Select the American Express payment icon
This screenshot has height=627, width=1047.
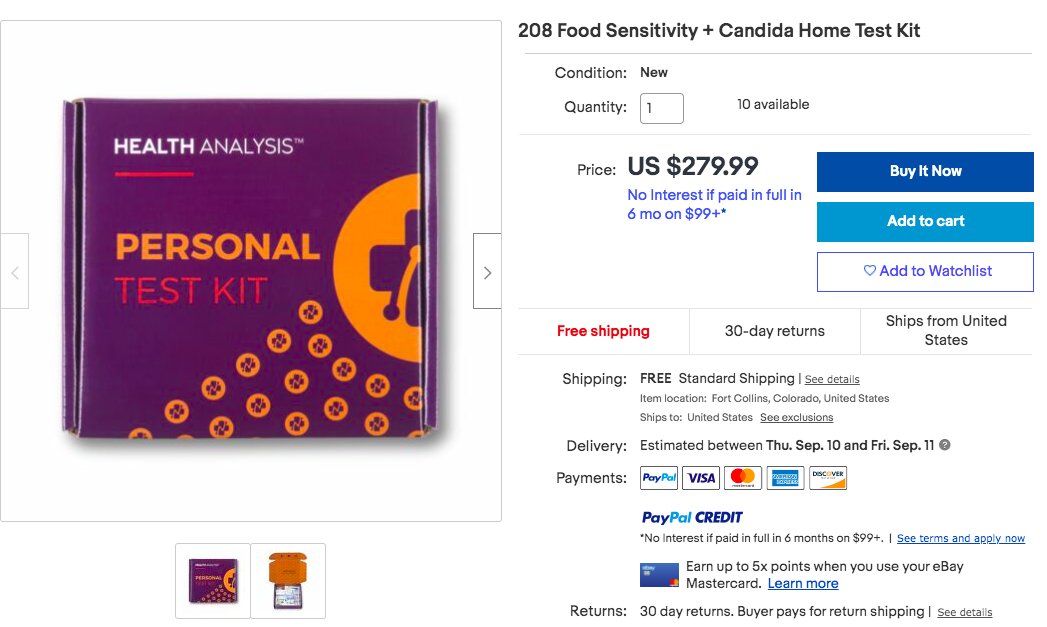(785, 477)
